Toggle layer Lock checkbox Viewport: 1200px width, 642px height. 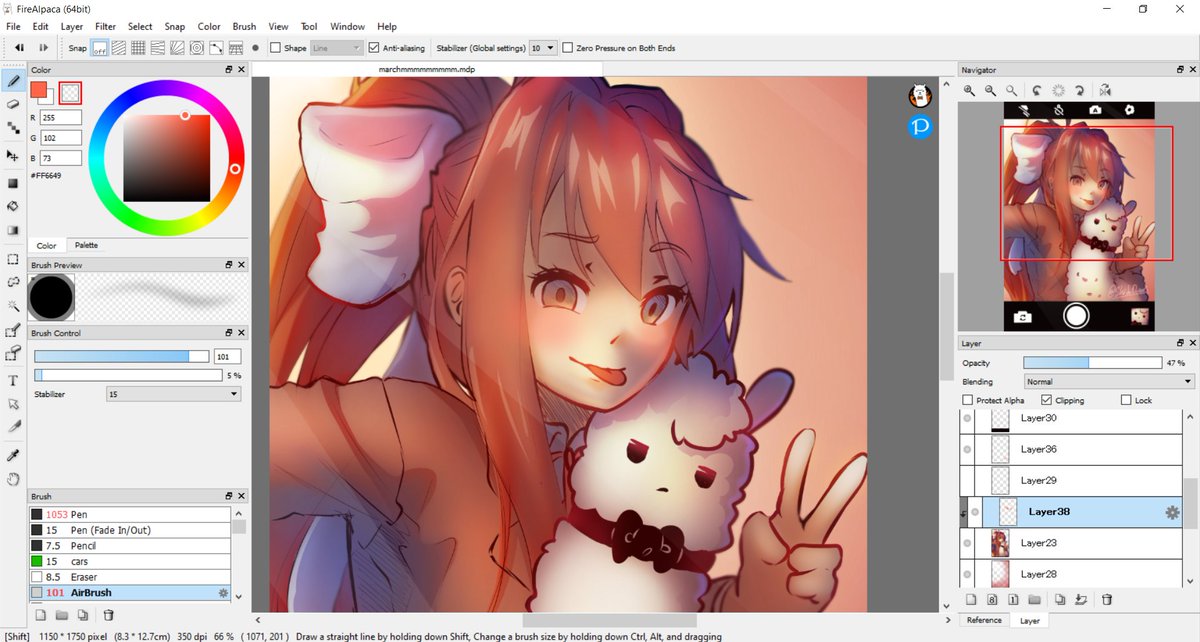[1127, 400]
